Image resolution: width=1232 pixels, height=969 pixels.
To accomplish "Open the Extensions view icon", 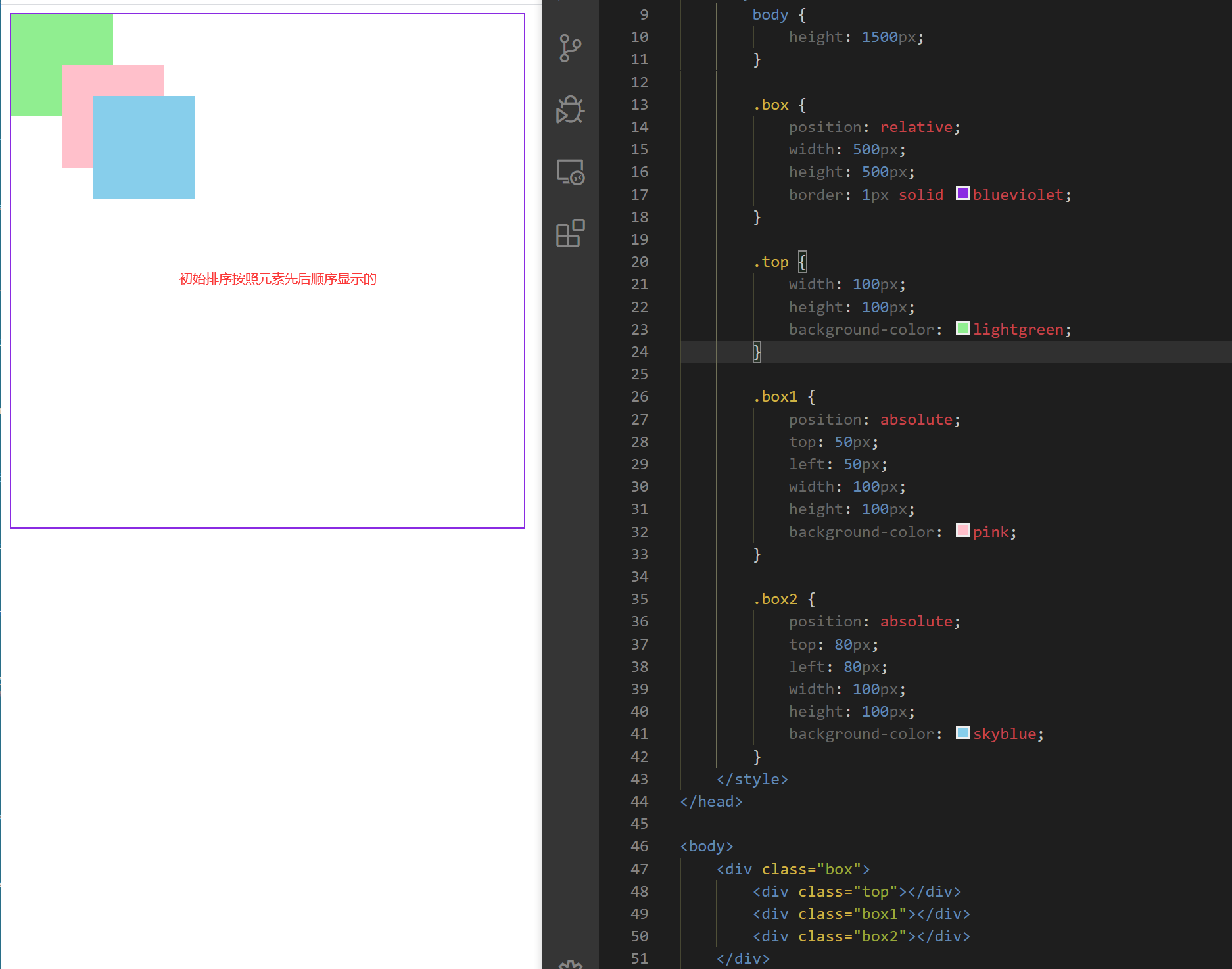I will 570,233.
